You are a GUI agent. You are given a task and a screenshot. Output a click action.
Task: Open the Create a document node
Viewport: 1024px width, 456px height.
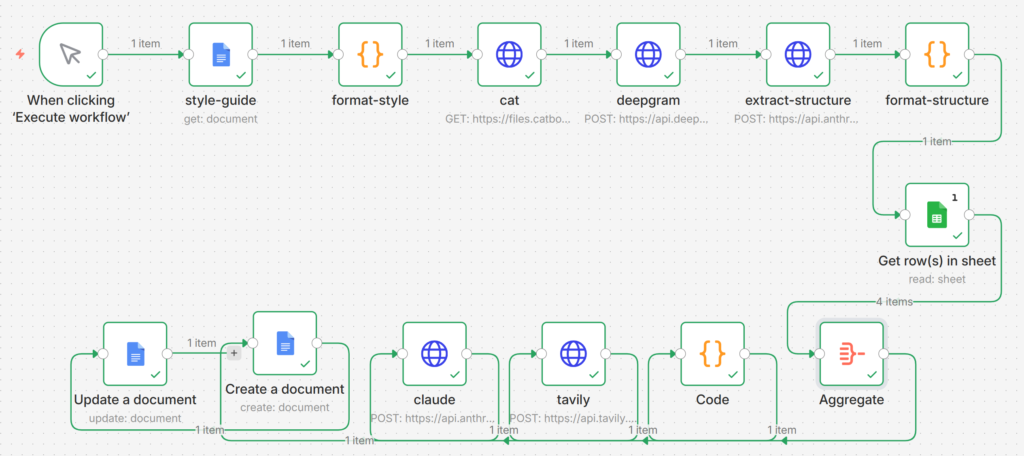point(285,343)
